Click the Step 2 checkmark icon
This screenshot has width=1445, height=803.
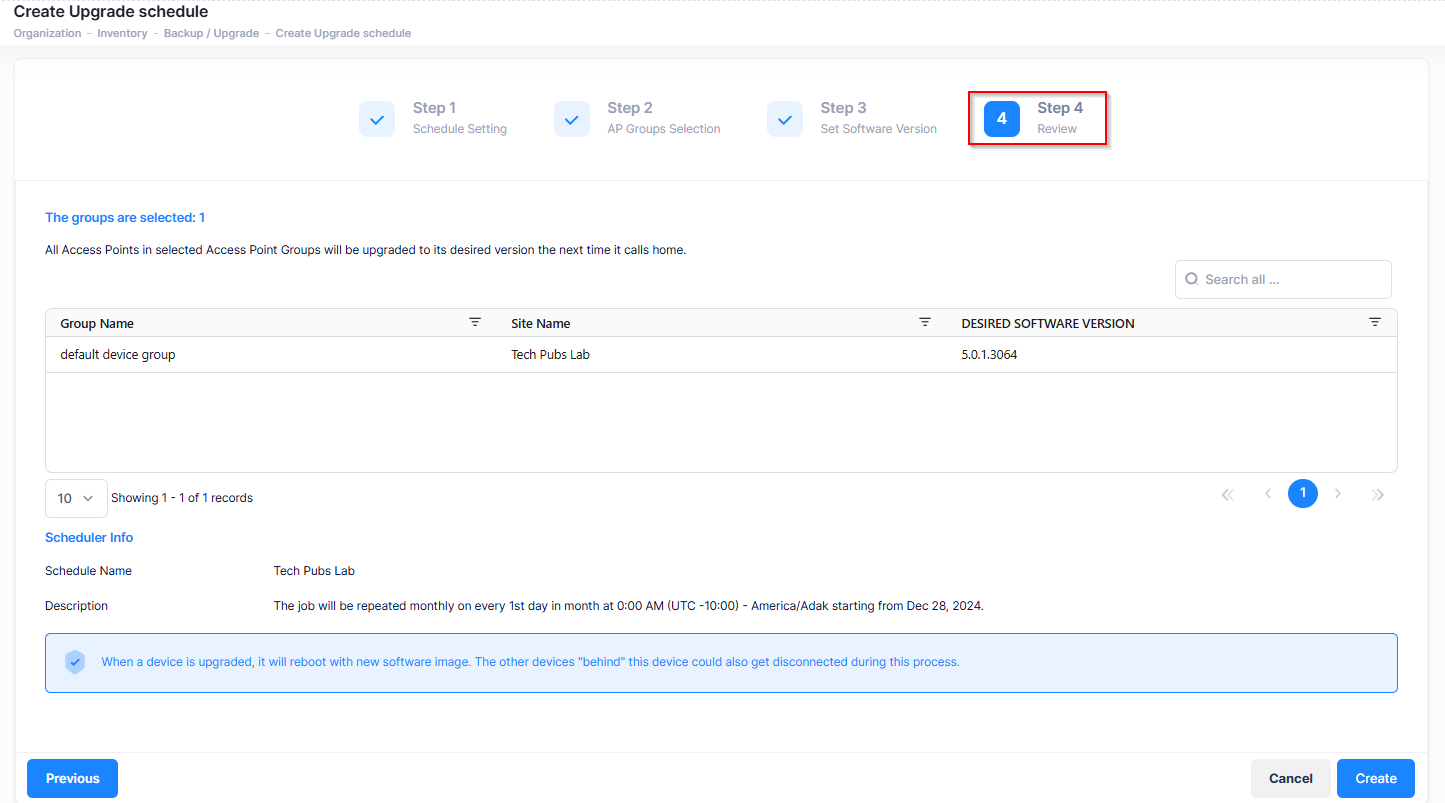point(571,119)
